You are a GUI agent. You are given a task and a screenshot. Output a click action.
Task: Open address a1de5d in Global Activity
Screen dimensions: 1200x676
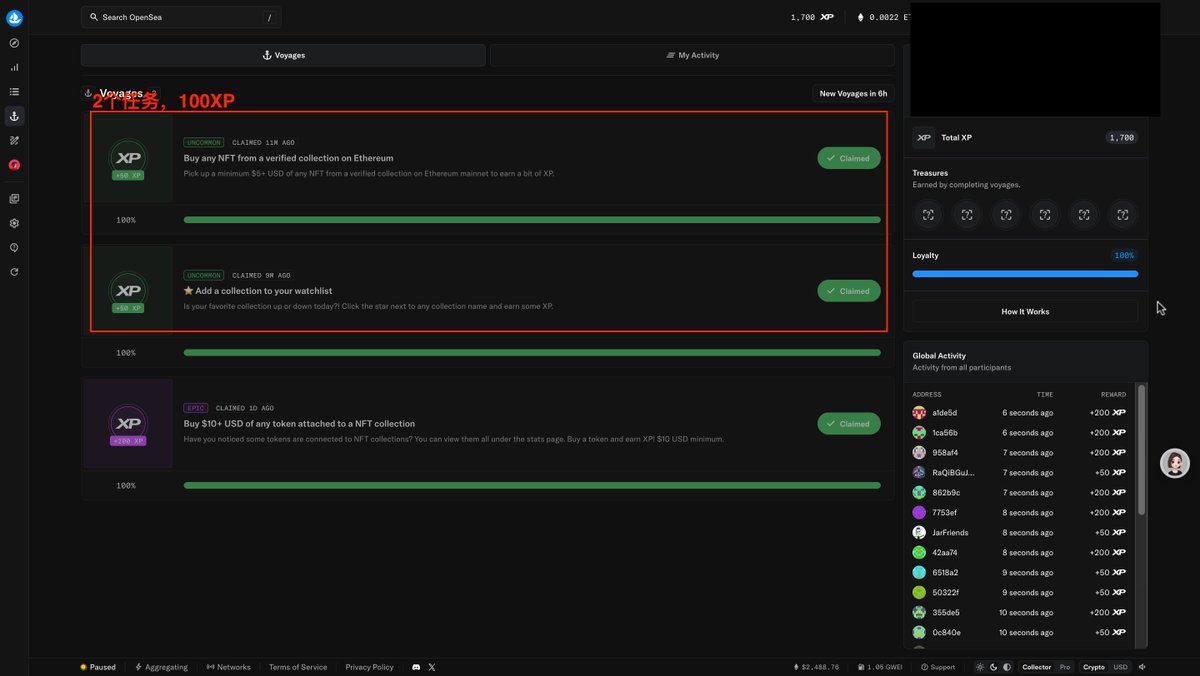(944, 413)
